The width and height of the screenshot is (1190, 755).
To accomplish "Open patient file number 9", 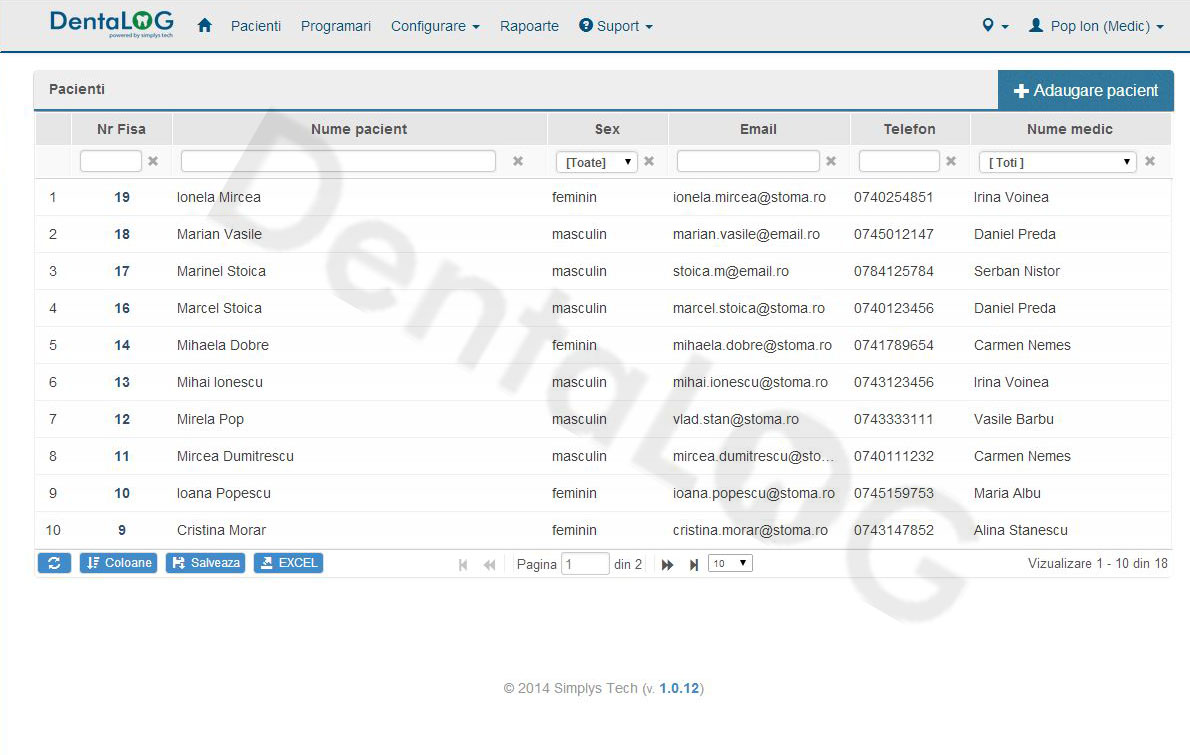I will pyautogui.click(x=122, y=530).
